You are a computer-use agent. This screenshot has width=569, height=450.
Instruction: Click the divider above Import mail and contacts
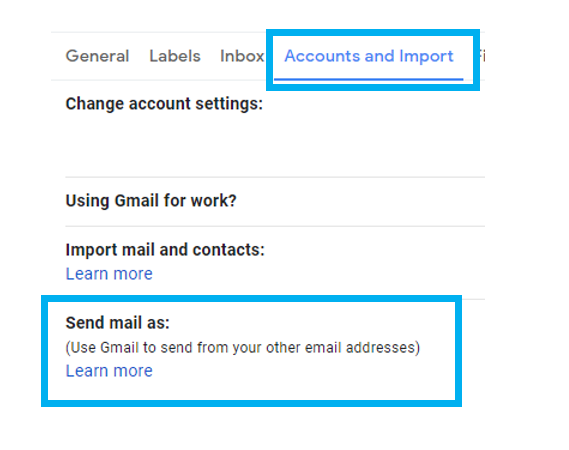(x=275, y=226)
